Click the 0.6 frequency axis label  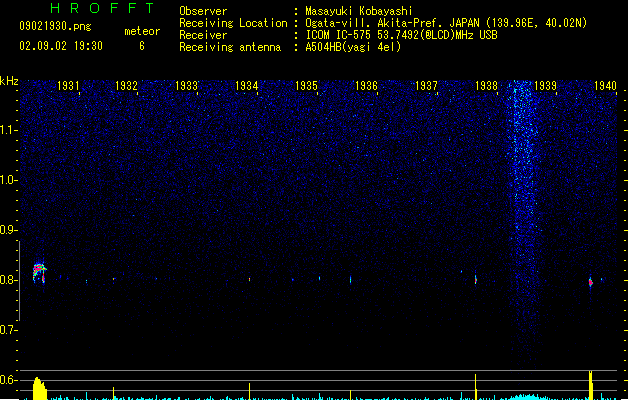coord(8,380)
